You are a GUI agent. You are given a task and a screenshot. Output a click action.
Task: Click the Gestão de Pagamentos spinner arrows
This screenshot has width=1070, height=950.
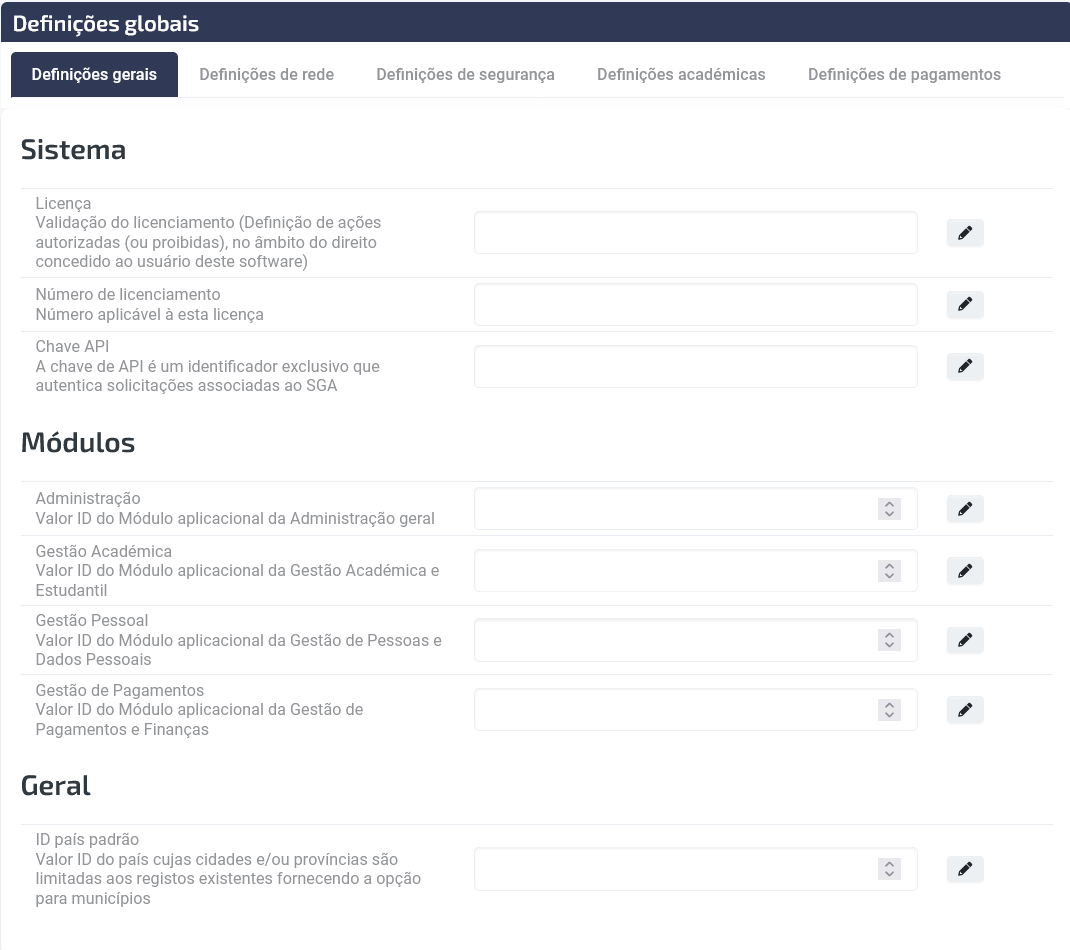tap(889, 710)
